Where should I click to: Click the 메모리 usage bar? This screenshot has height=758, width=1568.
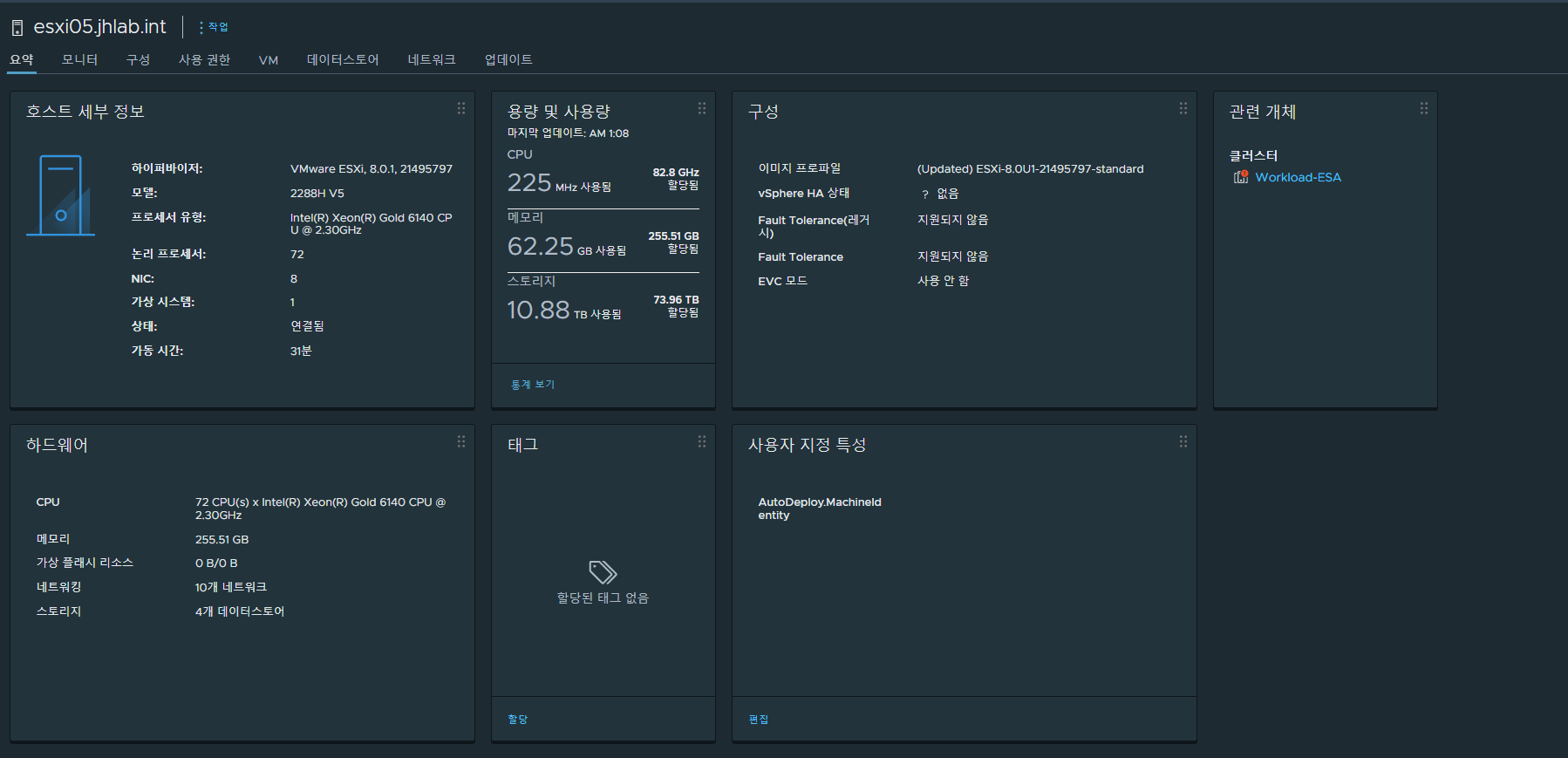pos(603,273)
